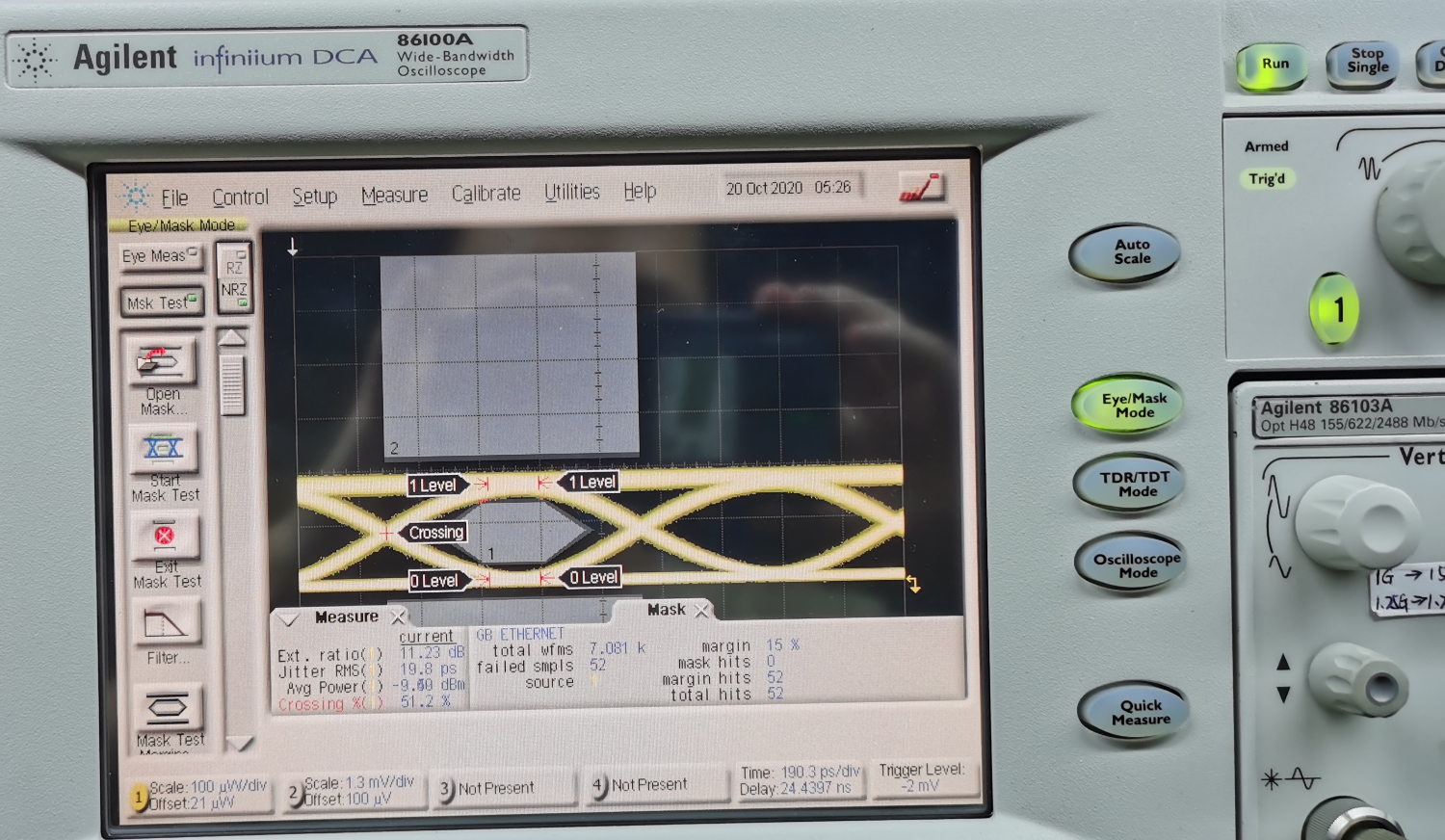
Task: Click the Crossing marker label
Action: [x=435, y=533]
